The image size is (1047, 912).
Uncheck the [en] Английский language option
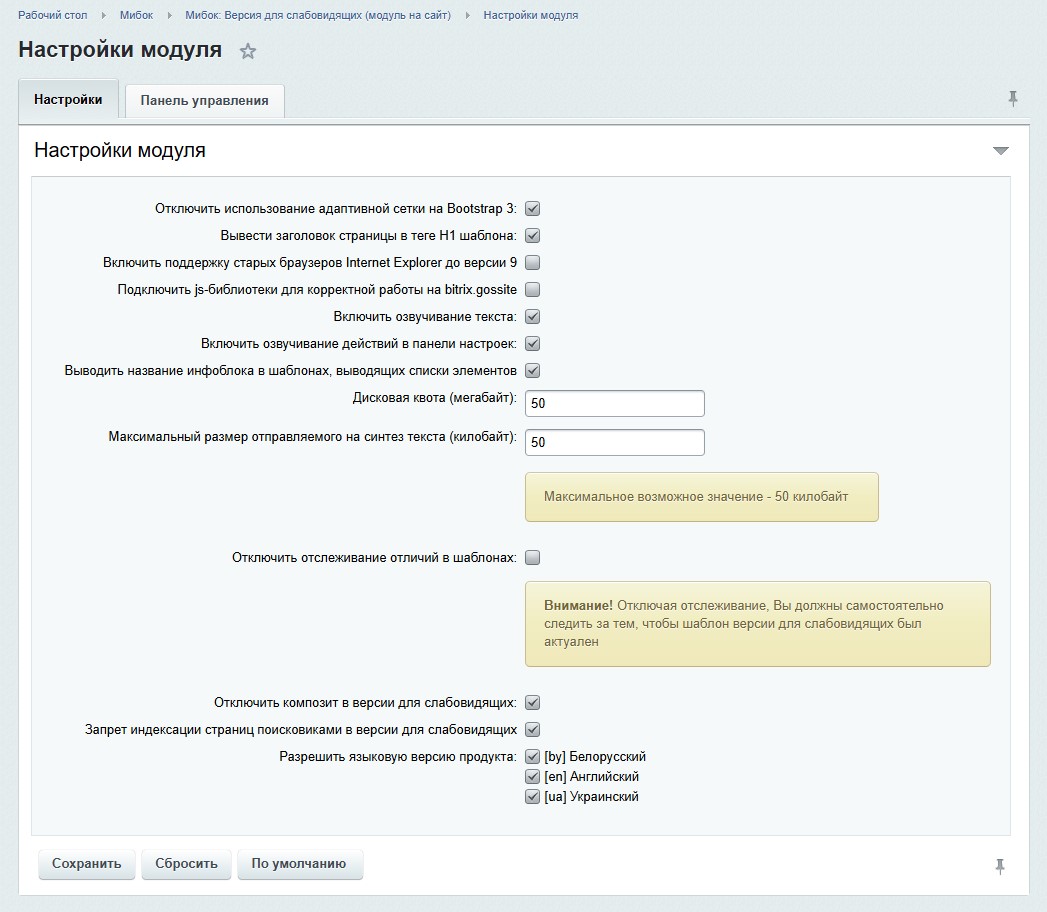point(533,777)
